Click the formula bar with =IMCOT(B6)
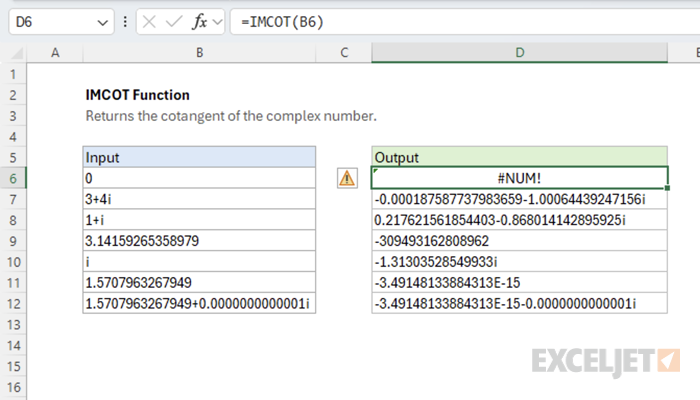 pyautogui.click(x=465, y=21)
